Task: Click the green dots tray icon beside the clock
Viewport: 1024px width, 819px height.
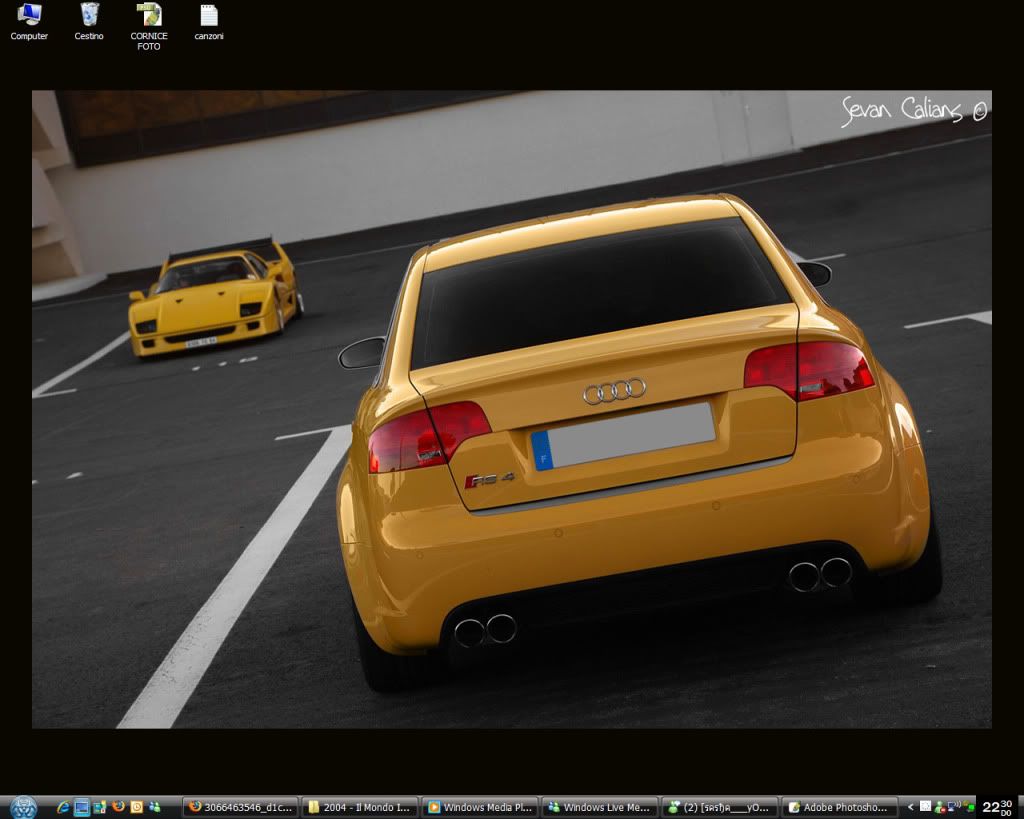Action: (968, 807)
